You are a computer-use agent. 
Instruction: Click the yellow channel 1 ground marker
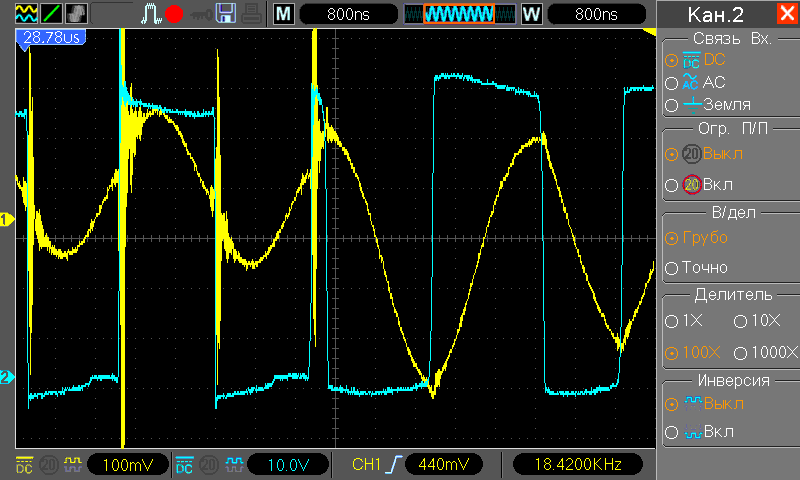pos(7,220)
